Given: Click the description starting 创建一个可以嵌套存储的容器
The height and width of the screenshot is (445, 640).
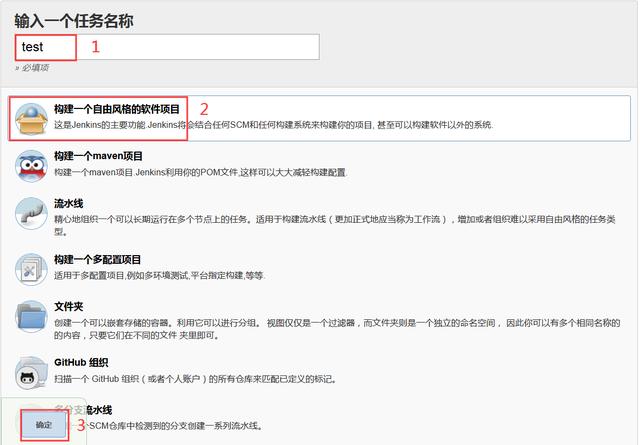Looking at the screenshot, I should click(337, 329).
